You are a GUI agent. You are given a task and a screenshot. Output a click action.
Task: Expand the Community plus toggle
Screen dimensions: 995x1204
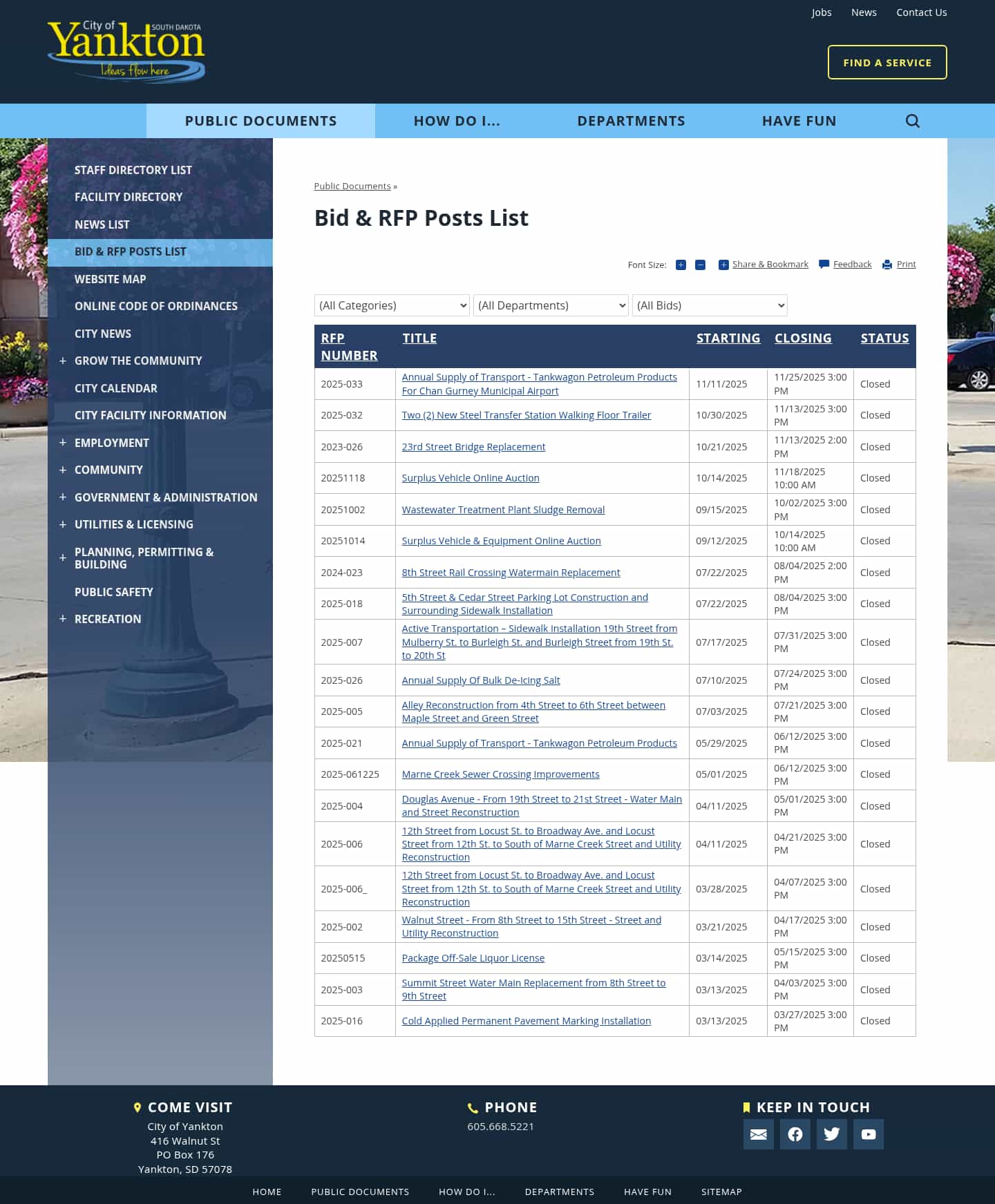click(x=63, y=470)
